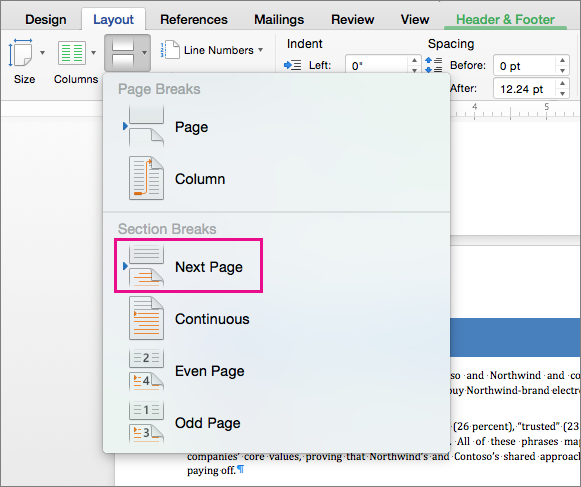Image resolution: width=581 pixels, height=487 pixels.
Task: Click the 'Spacing' group label
Action: pyautogui.click(x=451, y=44)
